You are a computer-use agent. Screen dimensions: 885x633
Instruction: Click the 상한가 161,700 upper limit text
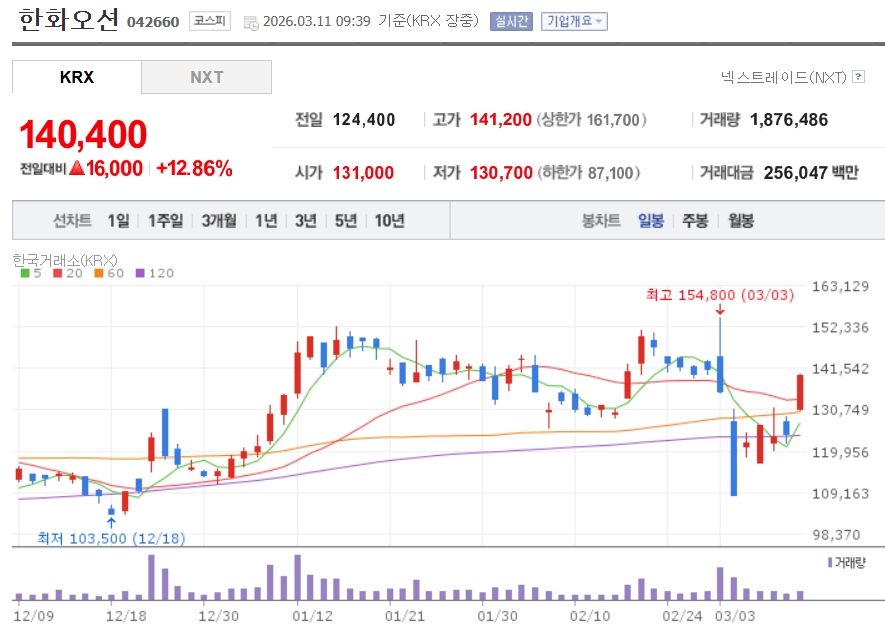click(x=591, y=120)
